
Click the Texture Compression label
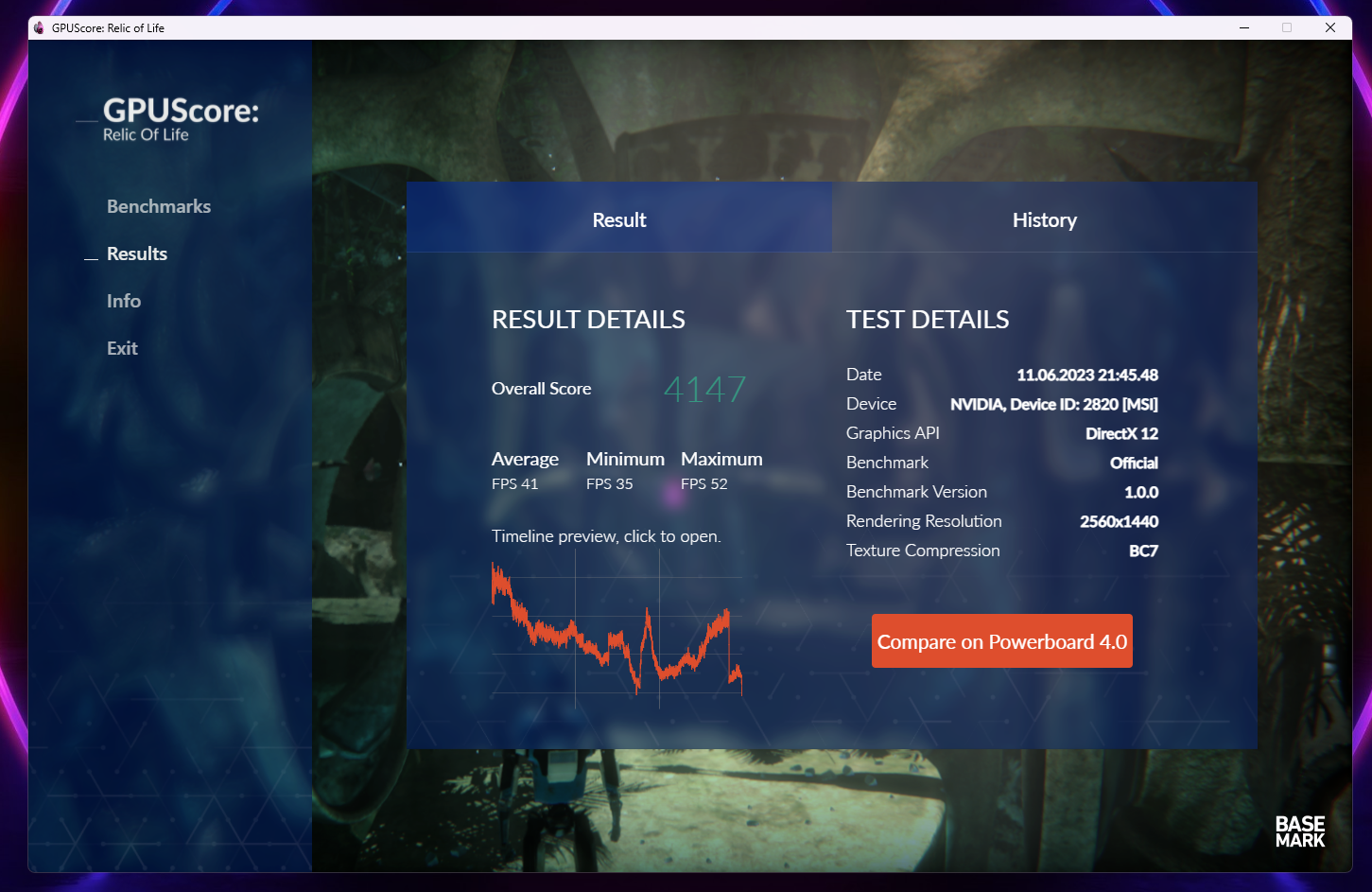coord(923,551)
